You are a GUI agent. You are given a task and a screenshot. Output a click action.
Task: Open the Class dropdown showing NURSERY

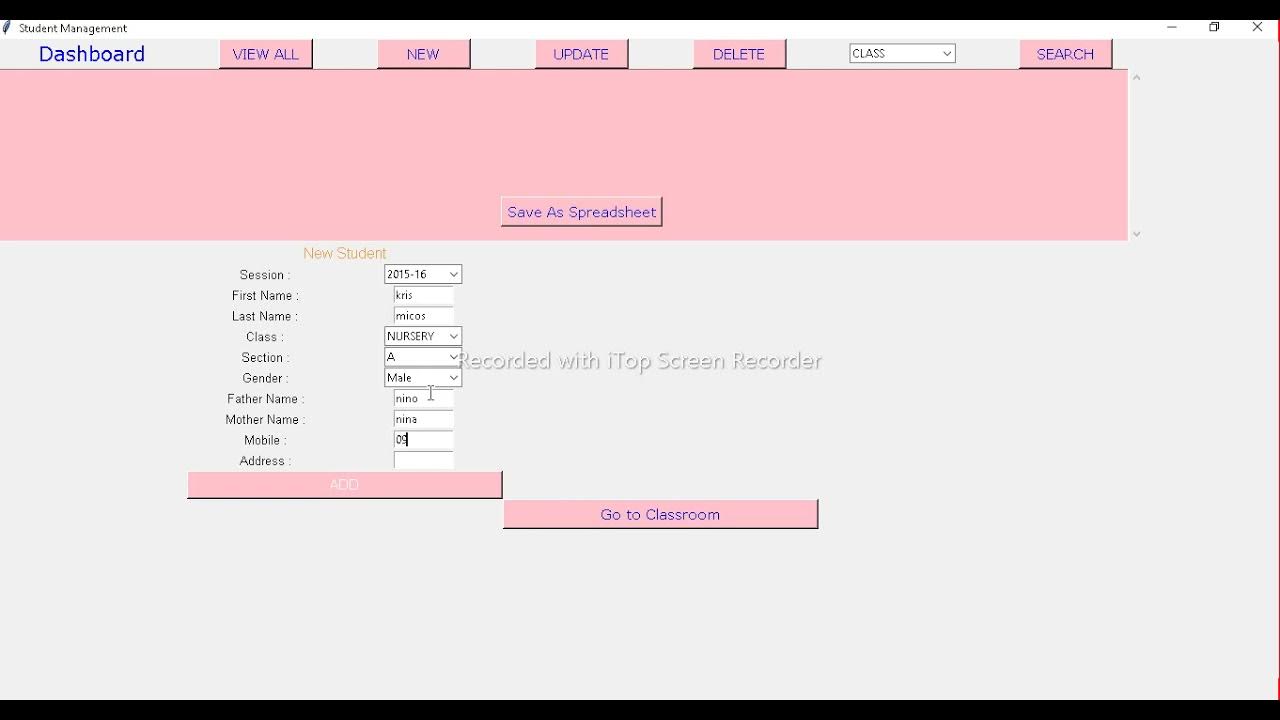423,336
